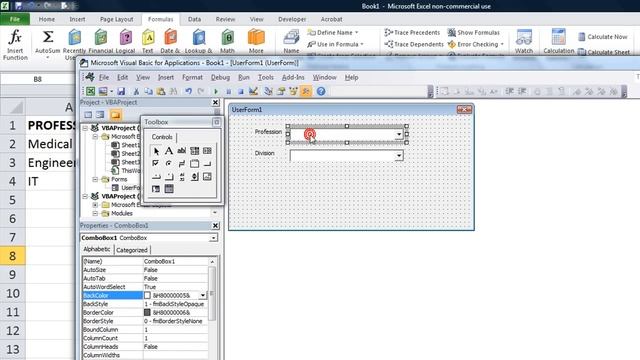Viewport: 640px width, 360px height.
Task: Collapse the Forms folder node
Action: pos(95,179)
